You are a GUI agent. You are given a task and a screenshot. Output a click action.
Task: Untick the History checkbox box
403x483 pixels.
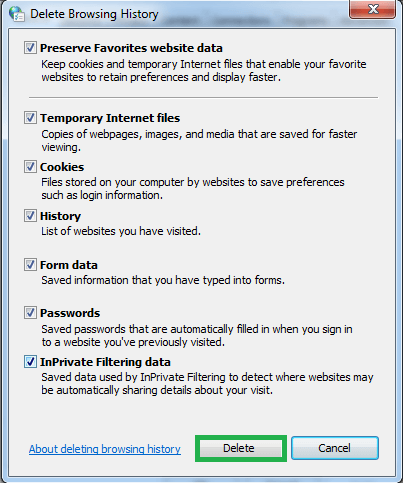click(30, 216)
